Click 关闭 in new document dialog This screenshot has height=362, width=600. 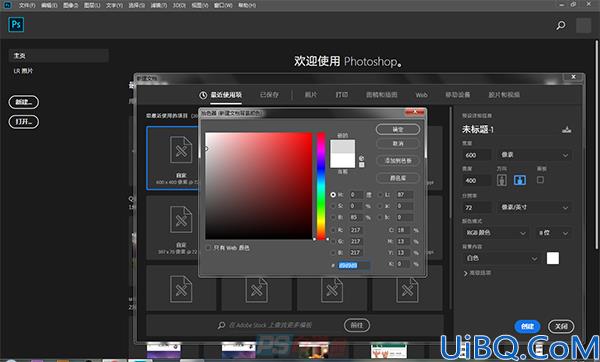(561, 326)
